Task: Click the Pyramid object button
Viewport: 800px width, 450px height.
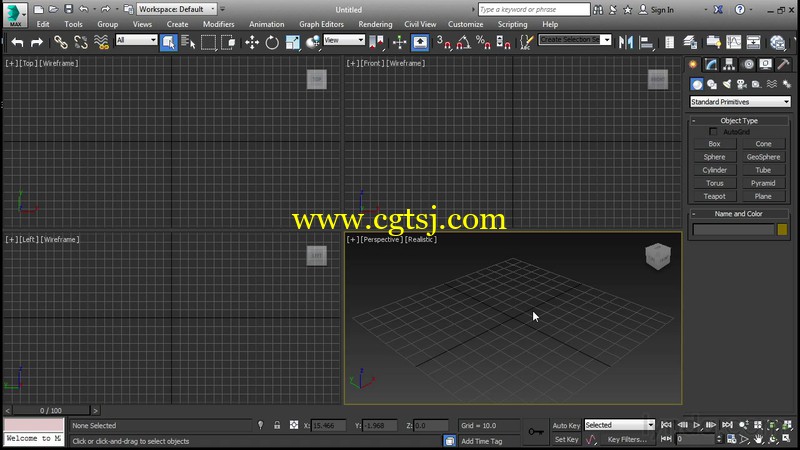Action: point(763,183)
